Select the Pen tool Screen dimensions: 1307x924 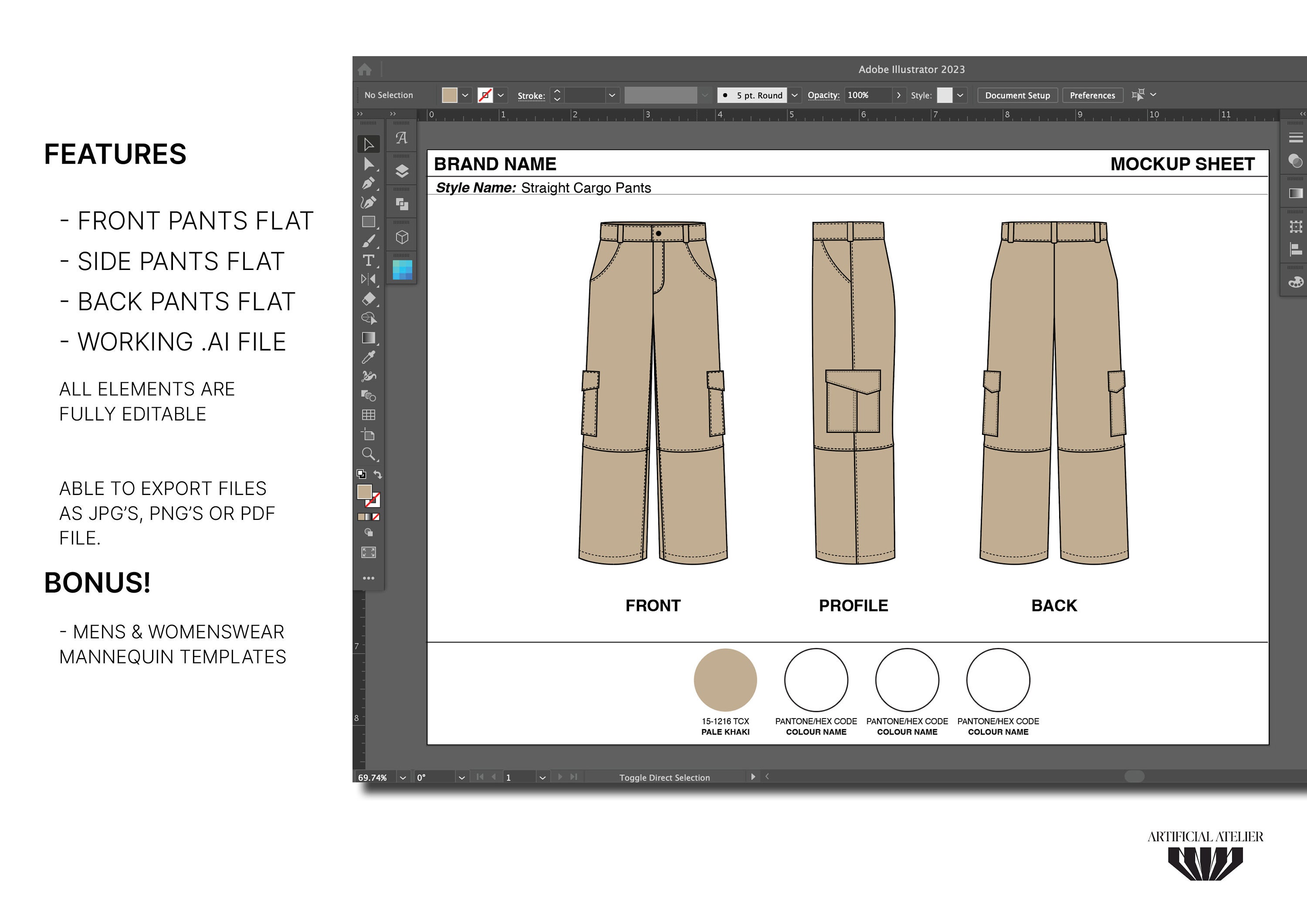(x=369, y=184)
